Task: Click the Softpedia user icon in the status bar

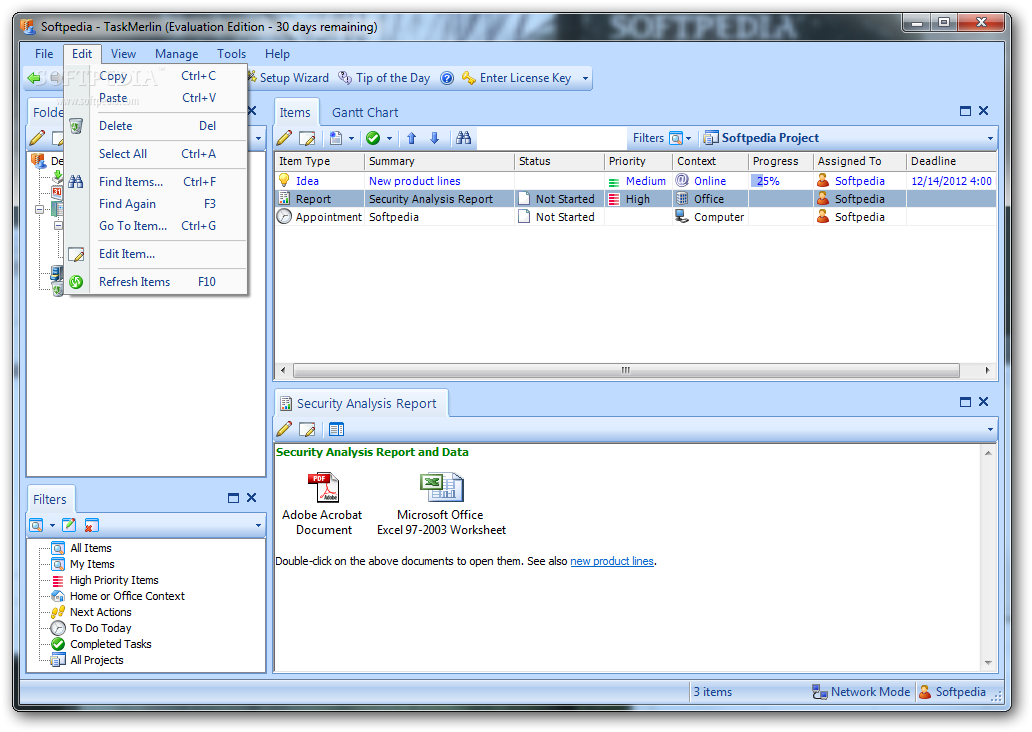Action: 925,692
